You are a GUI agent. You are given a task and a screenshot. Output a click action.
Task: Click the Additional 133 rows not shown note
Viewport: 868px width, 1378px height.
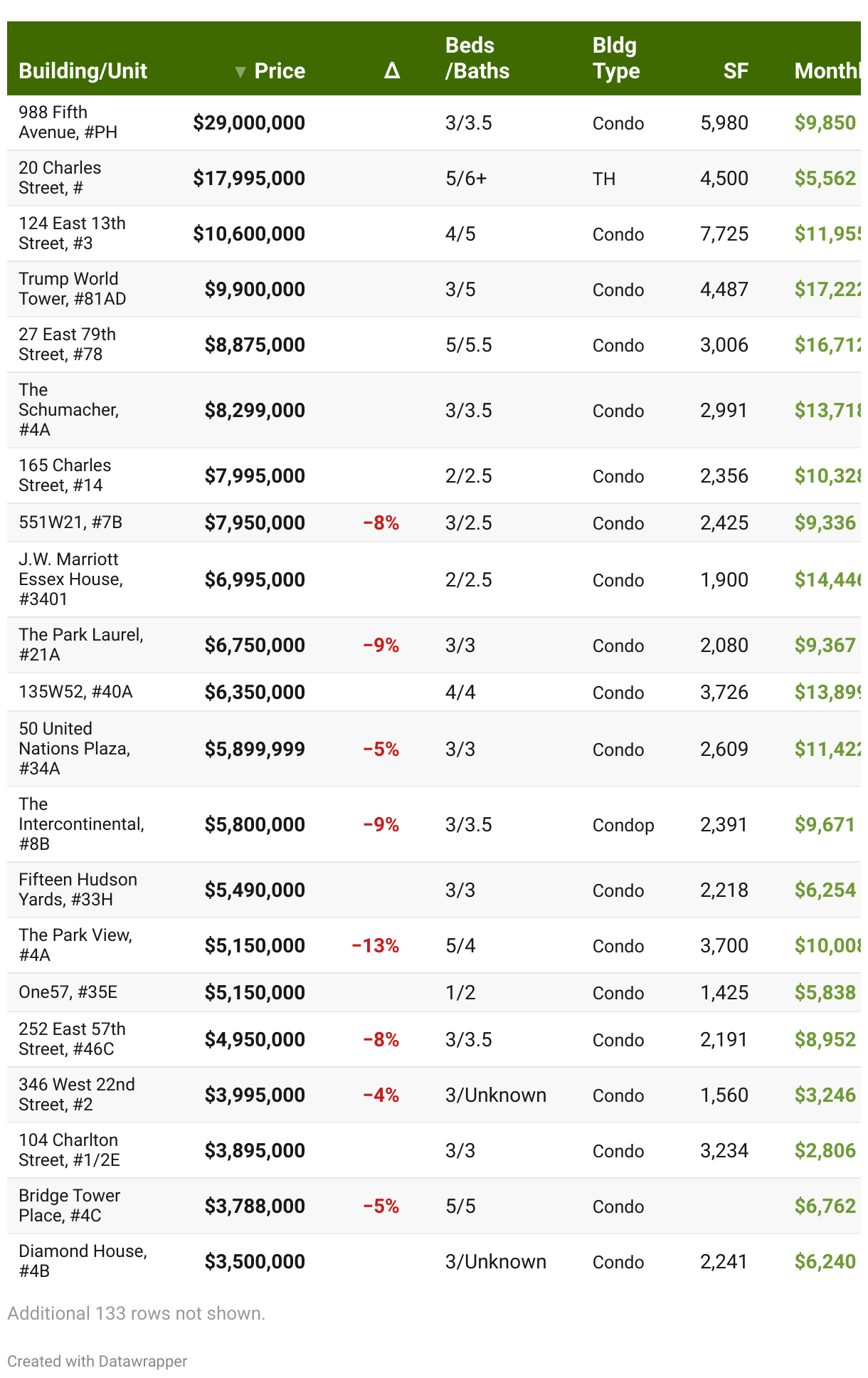pos(136,1313)
